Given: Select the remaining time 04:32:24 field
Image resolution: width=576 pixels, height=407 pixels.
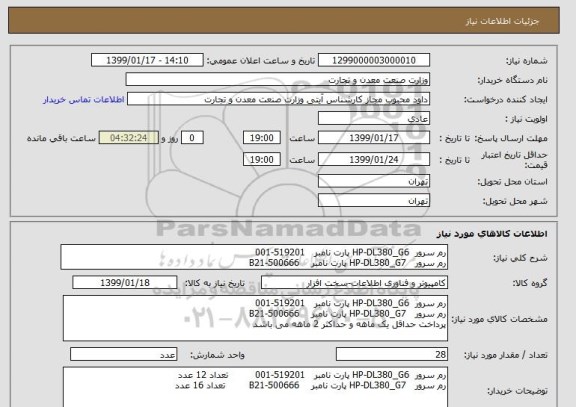Looking at the screenshot, I should (x=129, y=138).
